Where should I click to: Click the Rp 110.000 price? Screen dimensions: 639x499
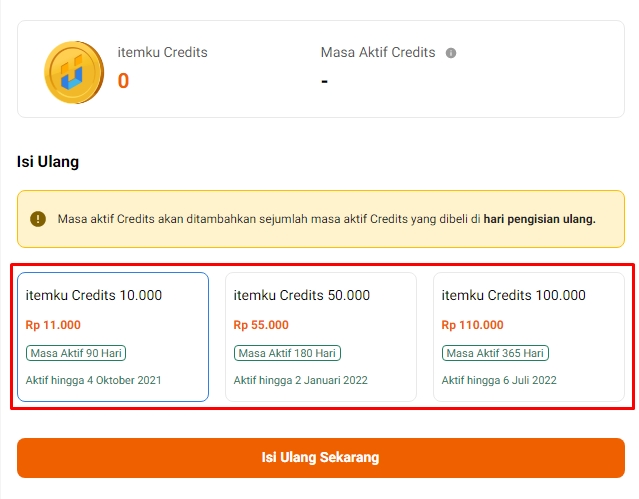point(473,325)
